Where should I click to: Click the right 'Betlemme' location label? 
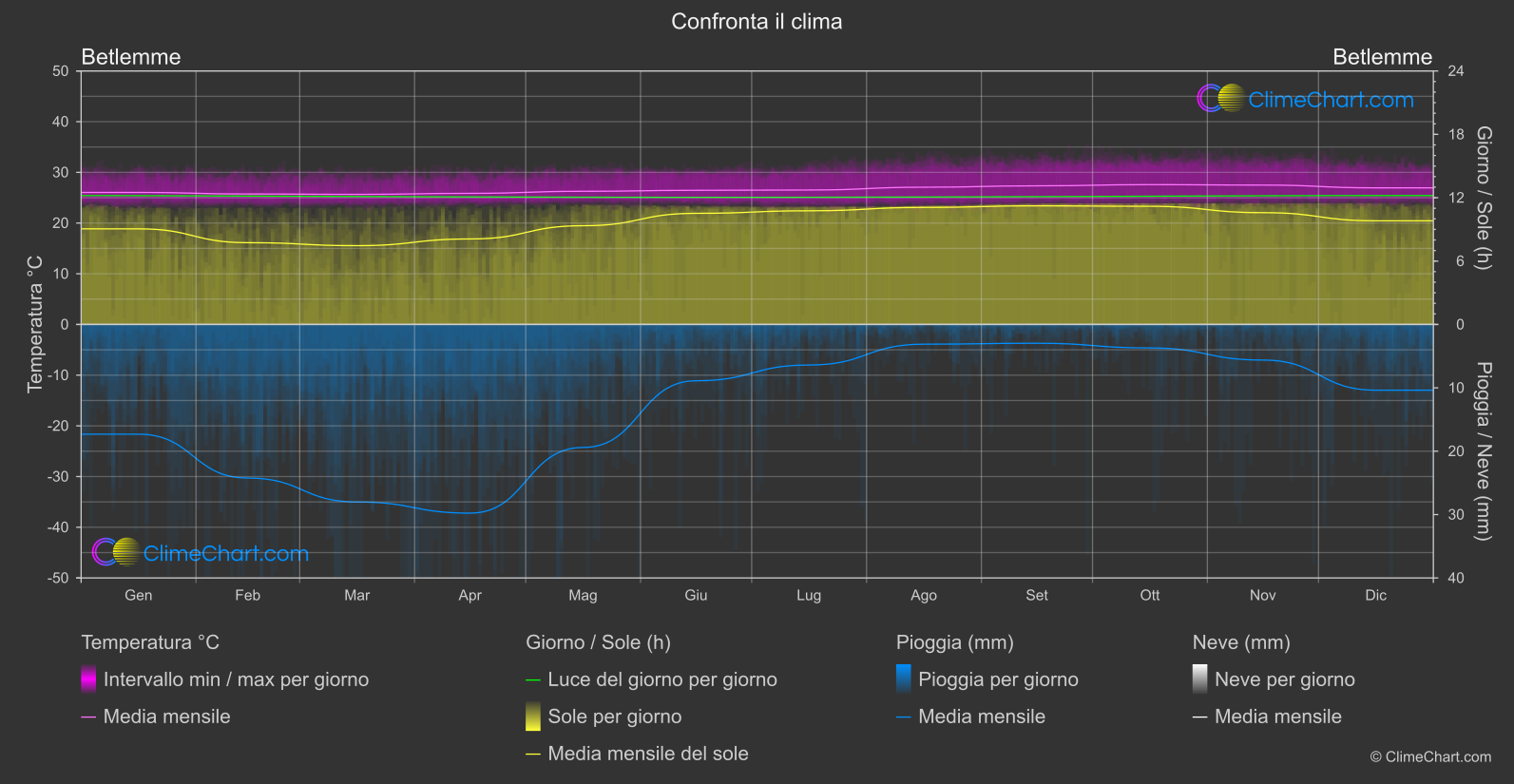pos(1382,57)
